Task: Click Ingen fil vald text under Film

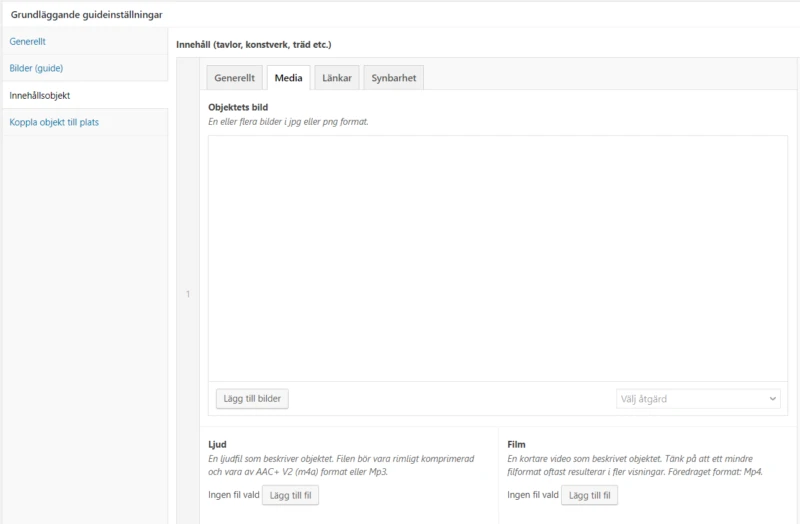Action: point(533,495)
